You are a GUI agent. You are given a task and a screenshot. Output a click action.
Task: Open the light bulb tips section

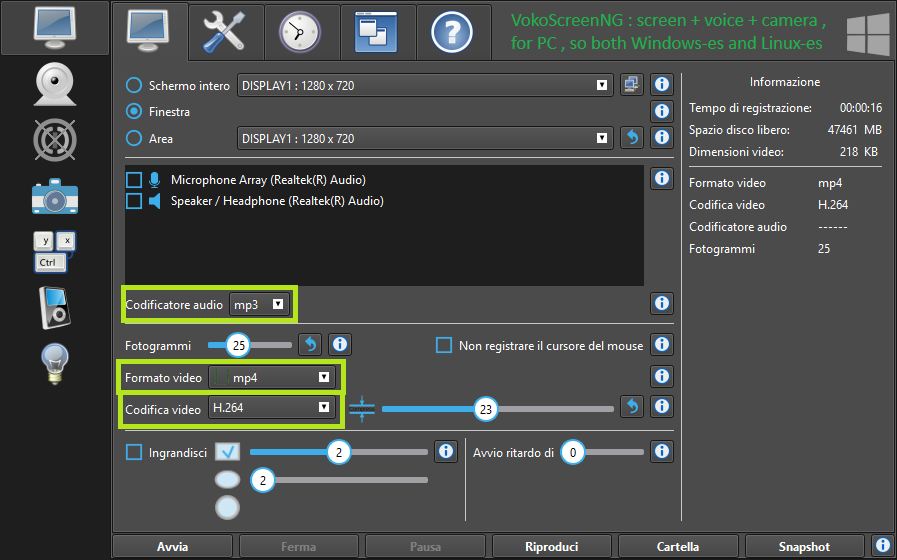coord(55,364)
